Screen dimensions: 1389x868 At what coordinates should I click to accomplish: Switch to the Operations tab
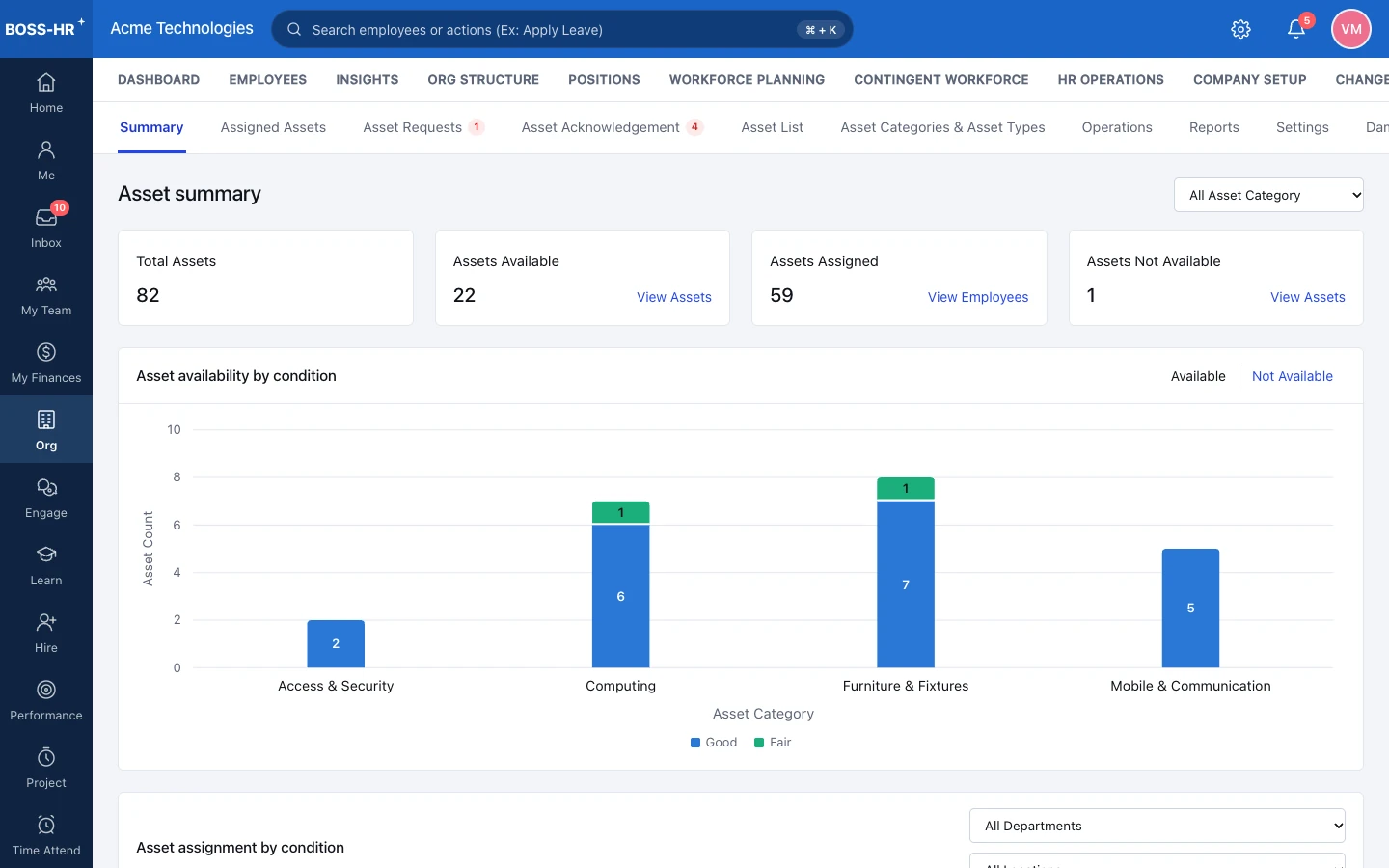[1117, 127]
